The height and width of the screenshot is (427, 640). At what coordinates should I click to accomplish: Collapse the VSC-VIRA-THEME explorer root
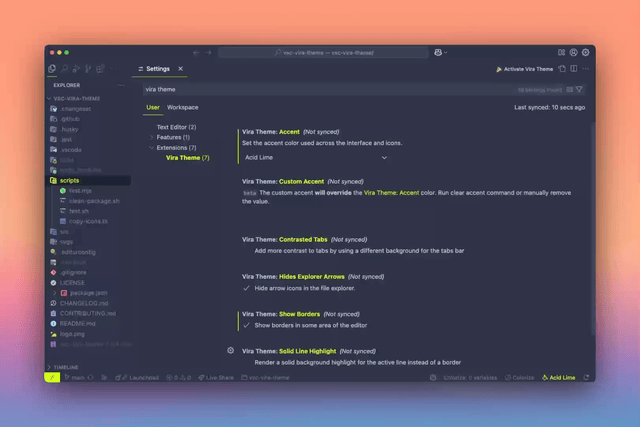49,98
